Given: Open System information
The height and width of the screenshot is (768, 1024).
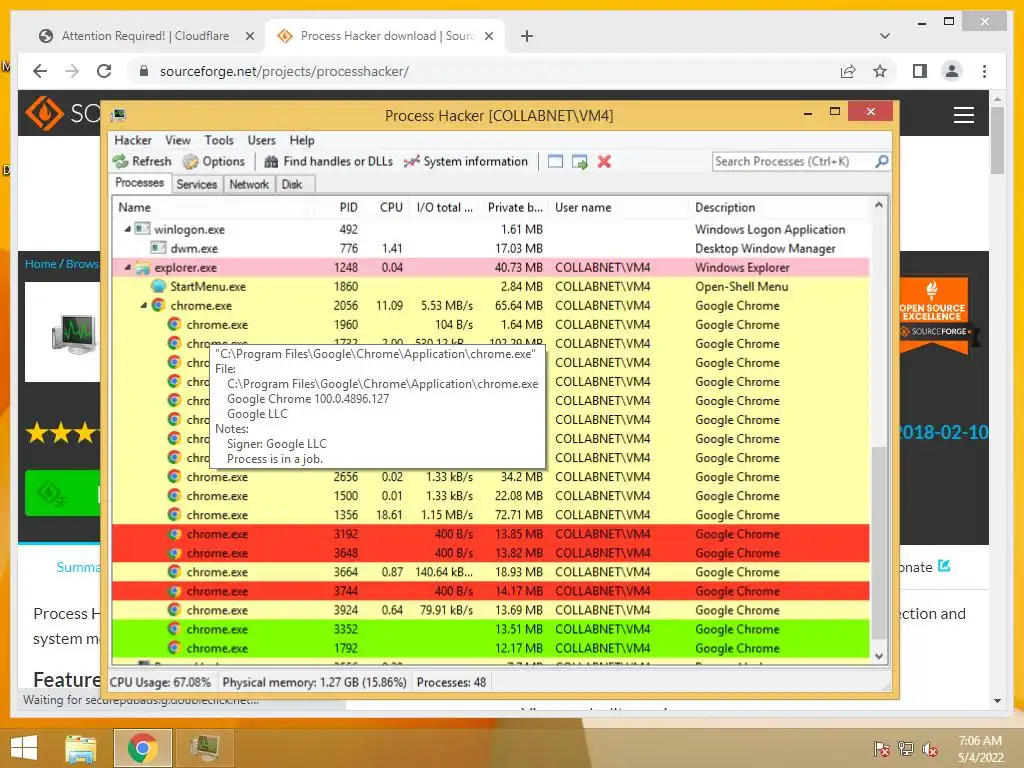Looking at the screenshot, I should click(x=466, y=161).
